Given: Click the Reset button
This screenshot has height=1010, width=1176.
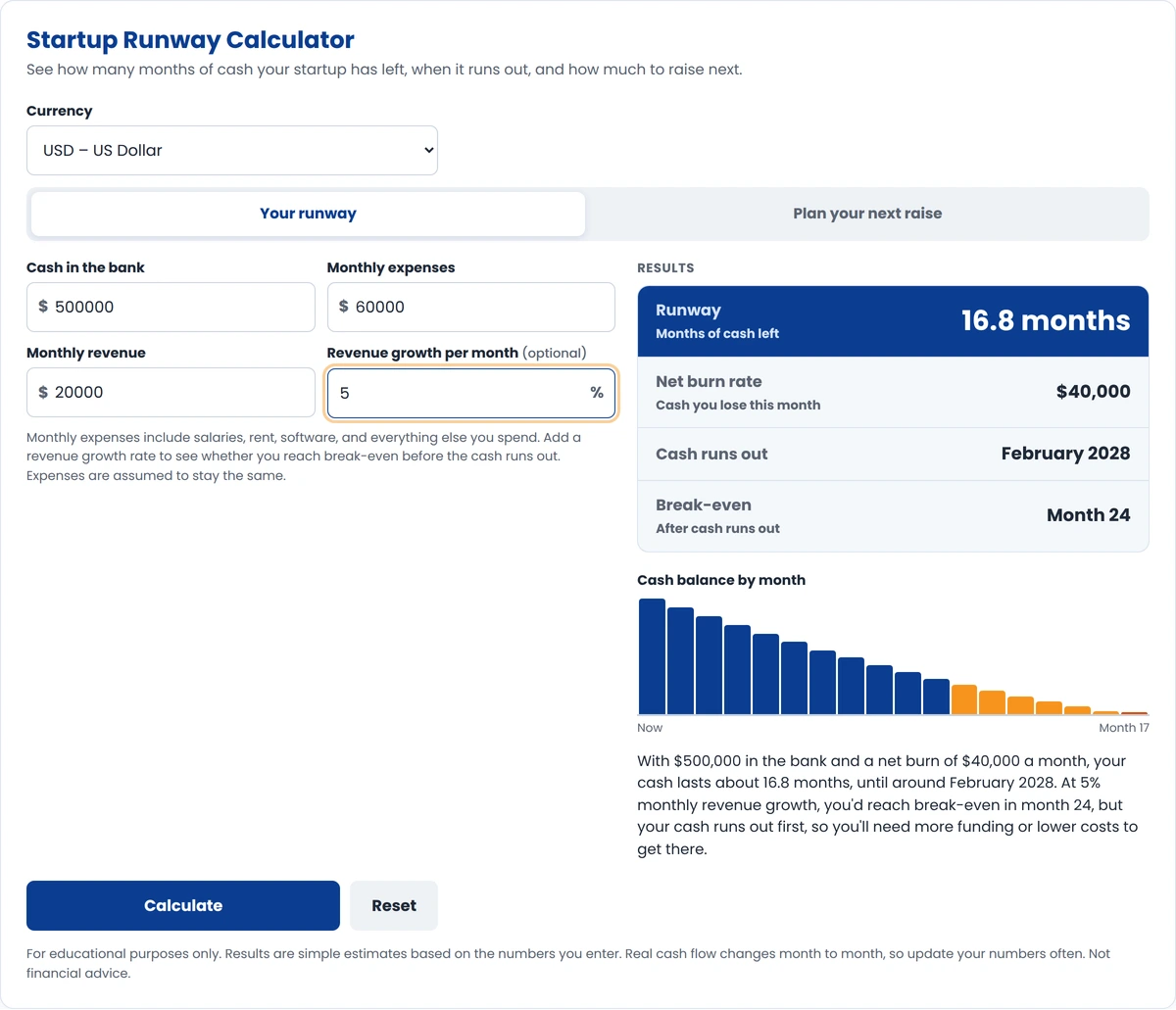Looking at the screenshot, I should (x=394, y=905).
